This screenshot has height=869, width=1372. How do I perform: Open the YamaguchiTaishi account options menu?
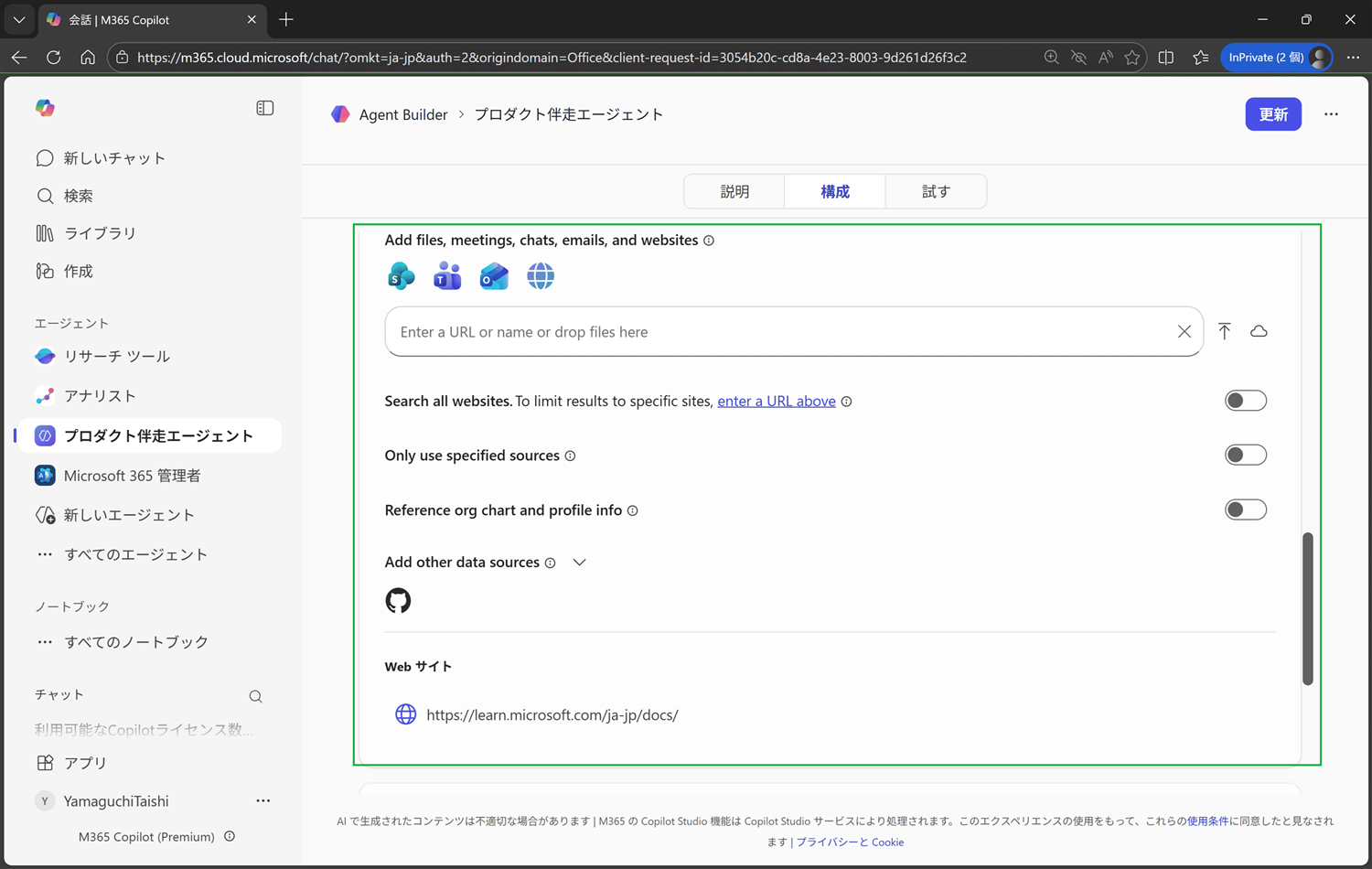[x=263, y=801]
